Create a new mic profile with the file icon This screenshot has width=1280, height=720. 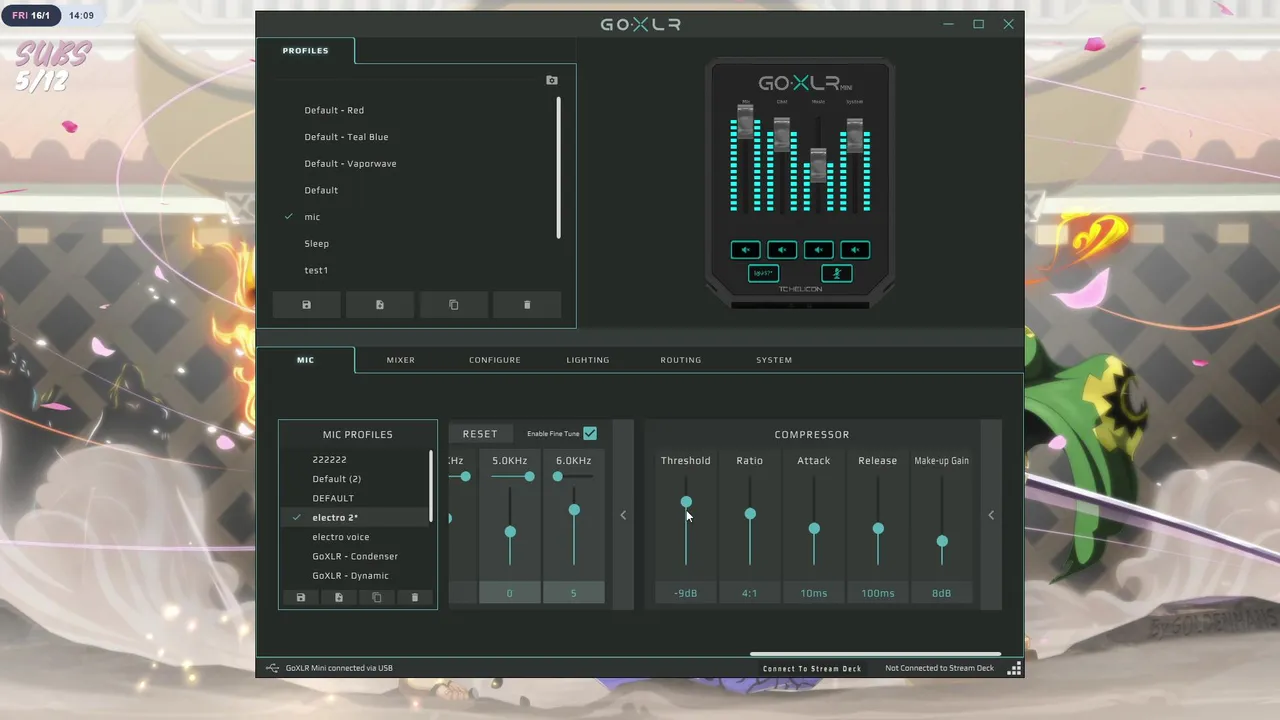point(339,597)
